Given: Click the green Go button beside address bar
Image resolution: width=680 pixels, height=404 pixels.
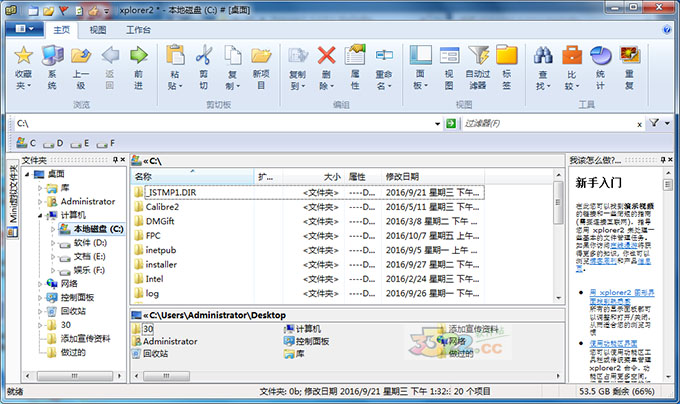Looking at the screenshot, I should coord(451,124).
